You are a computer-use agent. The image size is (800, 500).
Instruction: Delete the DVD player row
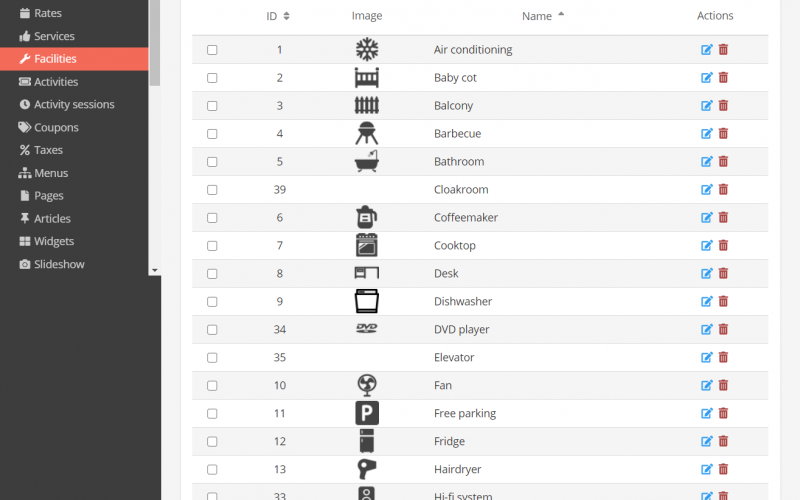pos(723,329)
